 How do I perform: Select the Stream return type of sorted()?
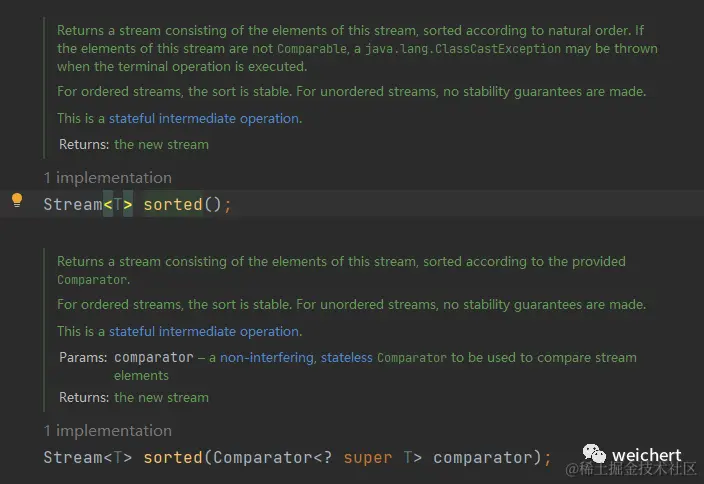click(x=73, y=205)
